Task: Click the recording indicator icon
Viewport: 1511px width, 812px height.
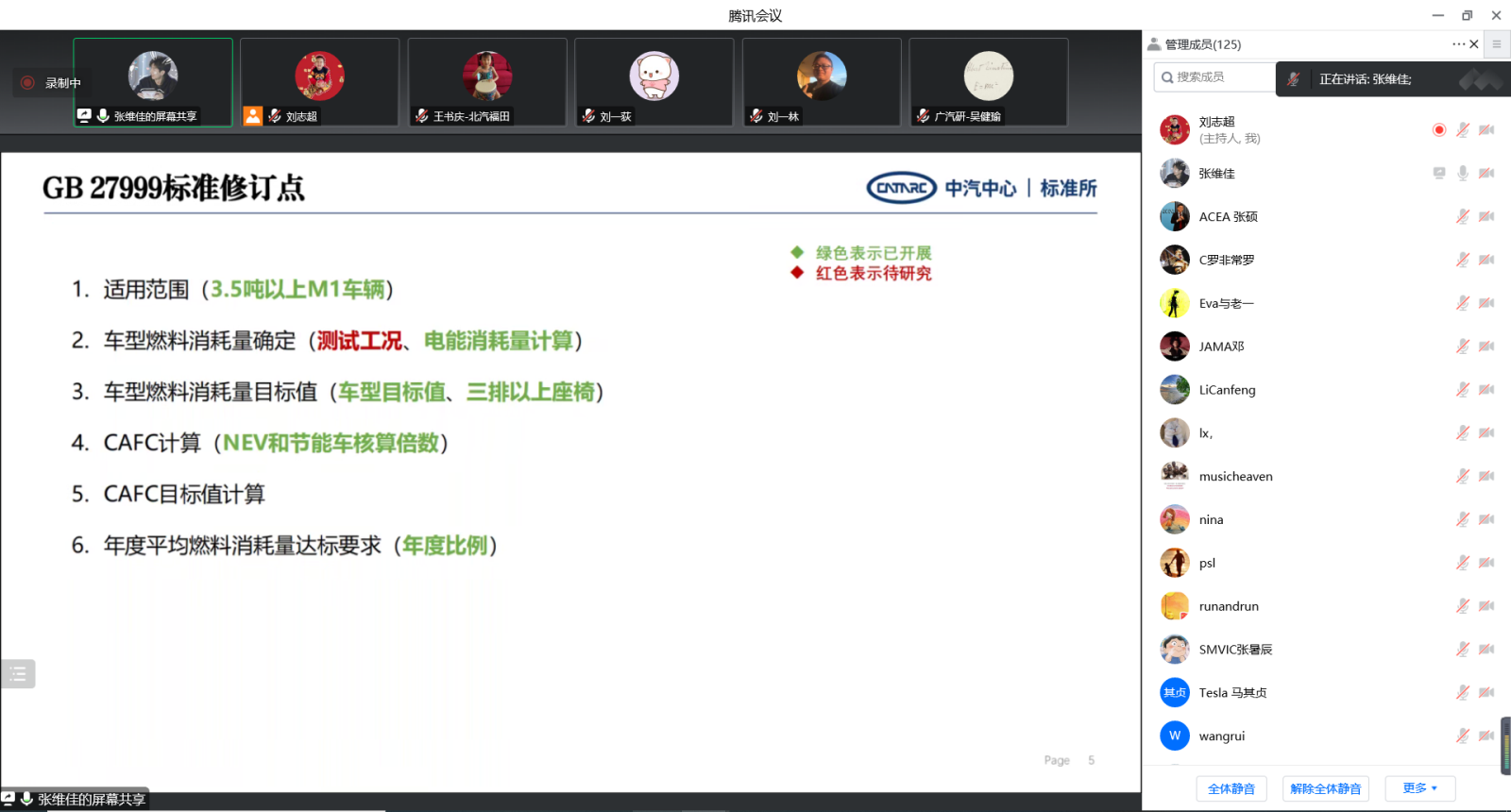Action: 27,83
